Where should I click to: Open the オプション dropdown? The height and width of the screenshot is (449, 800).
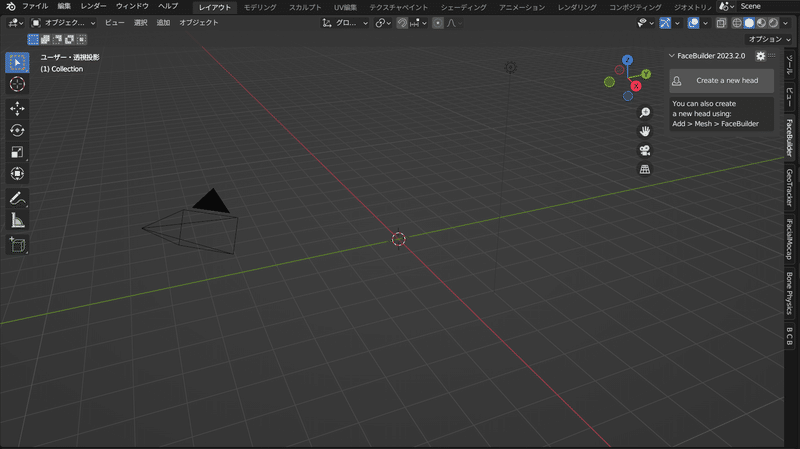point(769,39)
